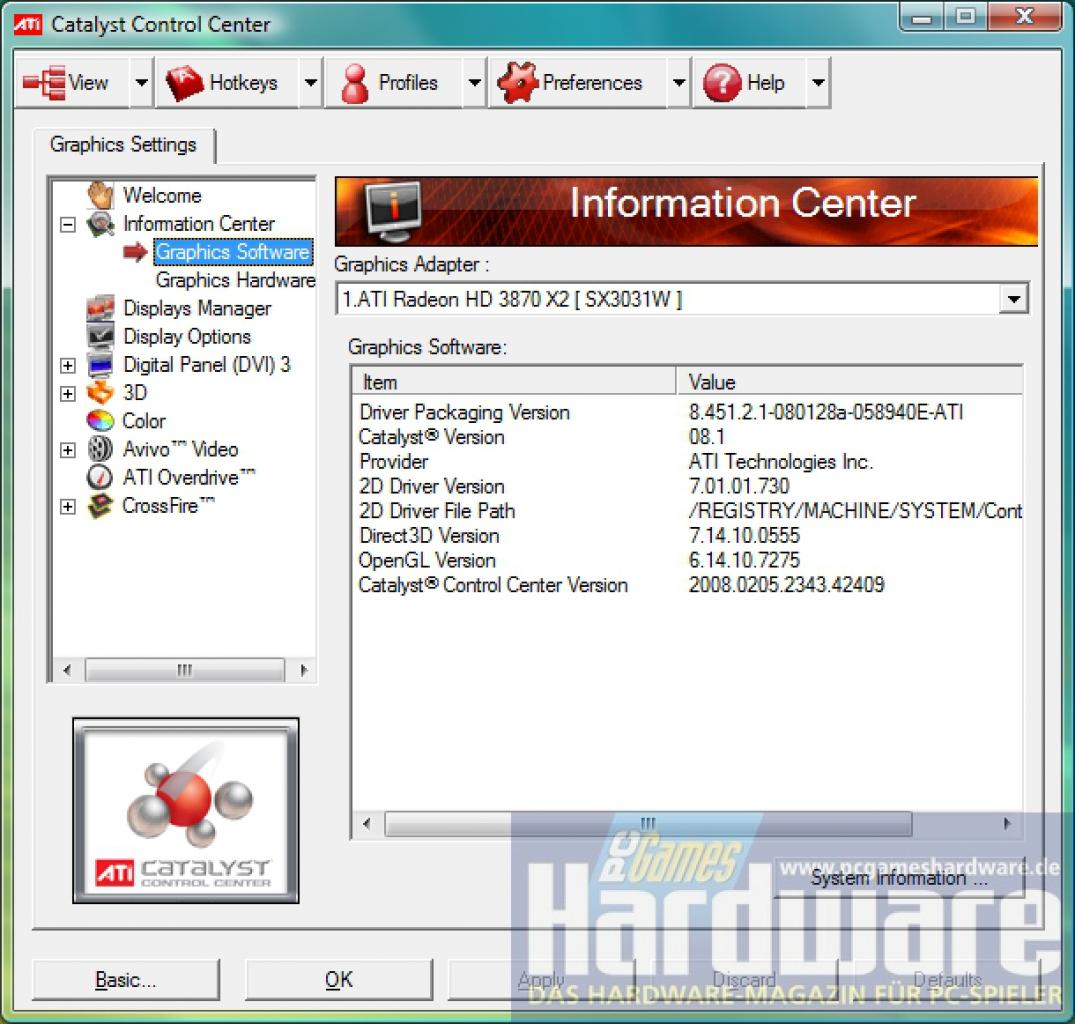1075x1024 pixels.
Task: Click the Value column header
Action: [x=849, y=382]
